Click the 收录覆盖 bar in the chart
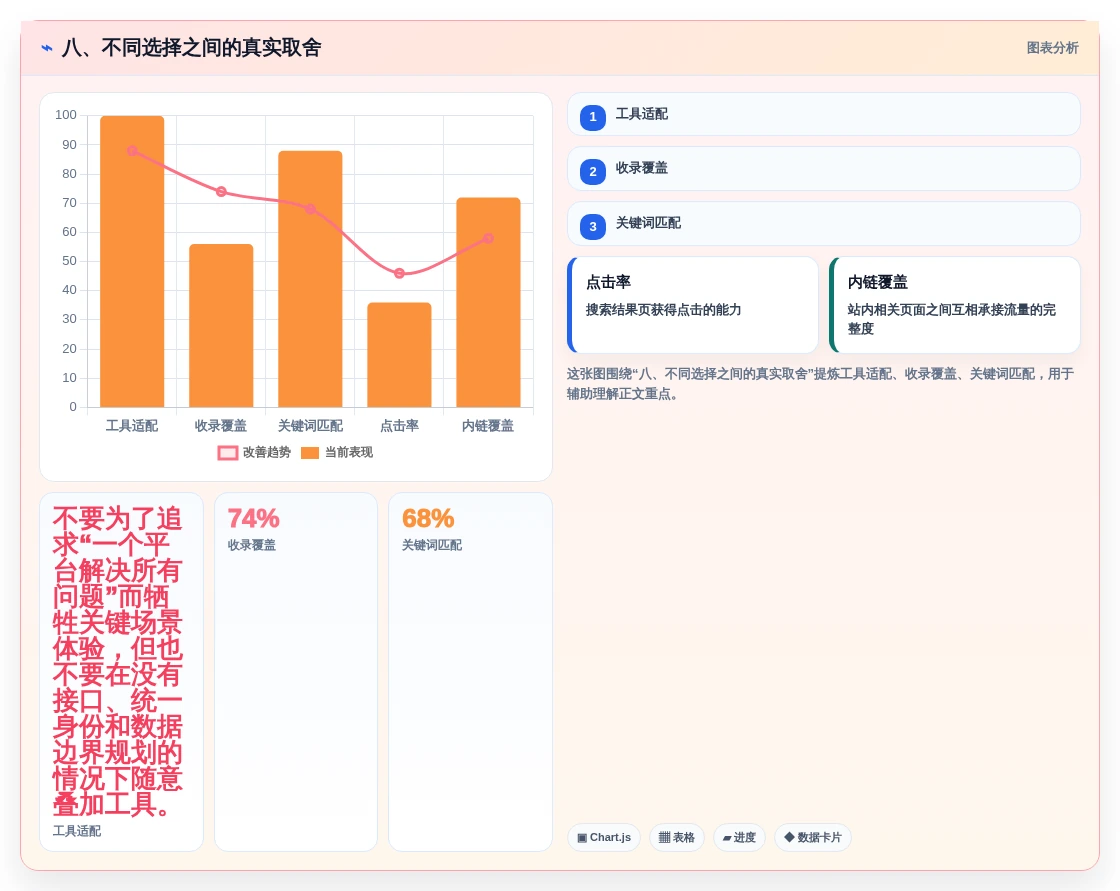This screenshot has width=1120, height=891. tap(221, 326)
